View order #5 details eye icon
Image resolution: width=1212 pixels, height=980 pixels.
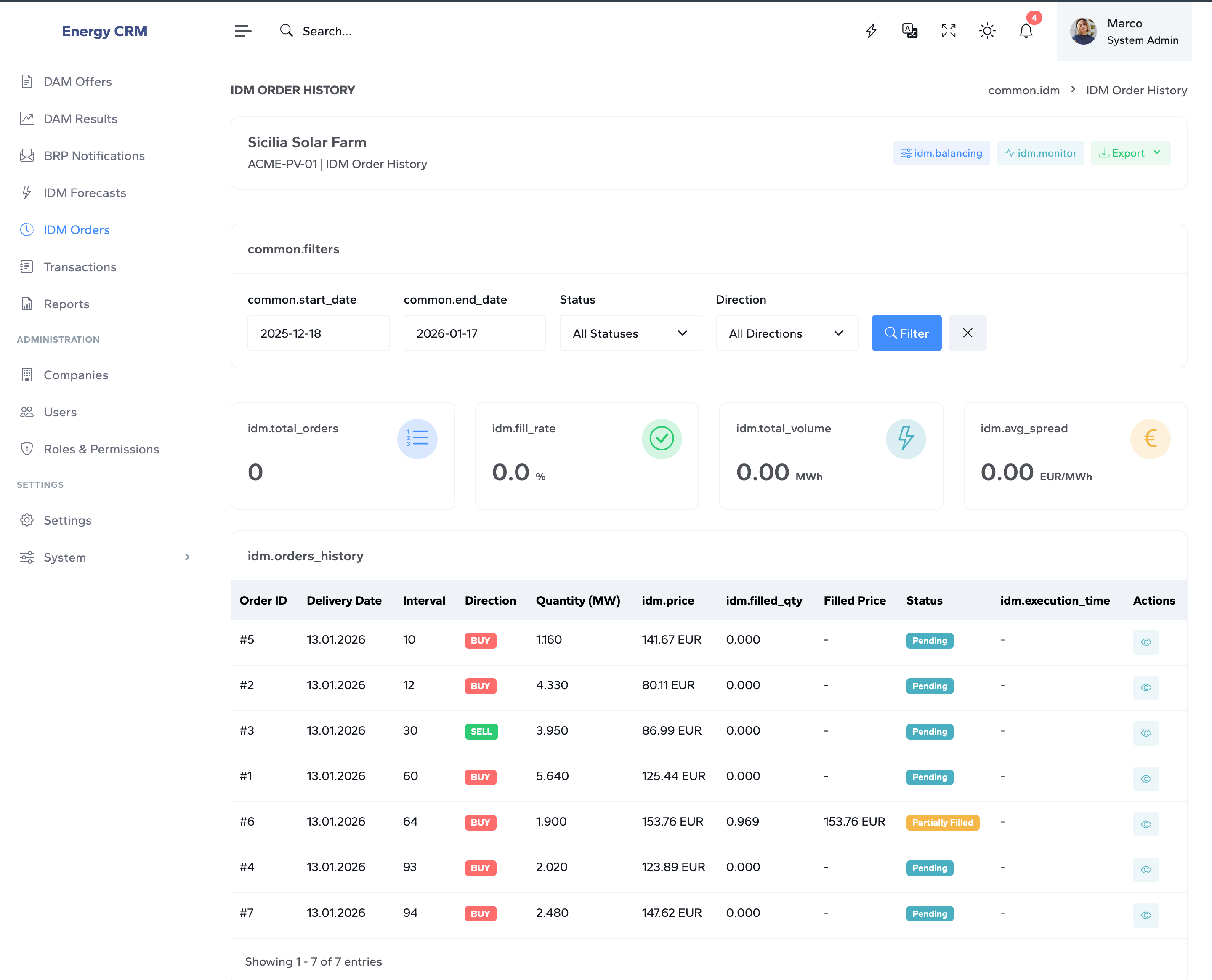point(1146,642)
